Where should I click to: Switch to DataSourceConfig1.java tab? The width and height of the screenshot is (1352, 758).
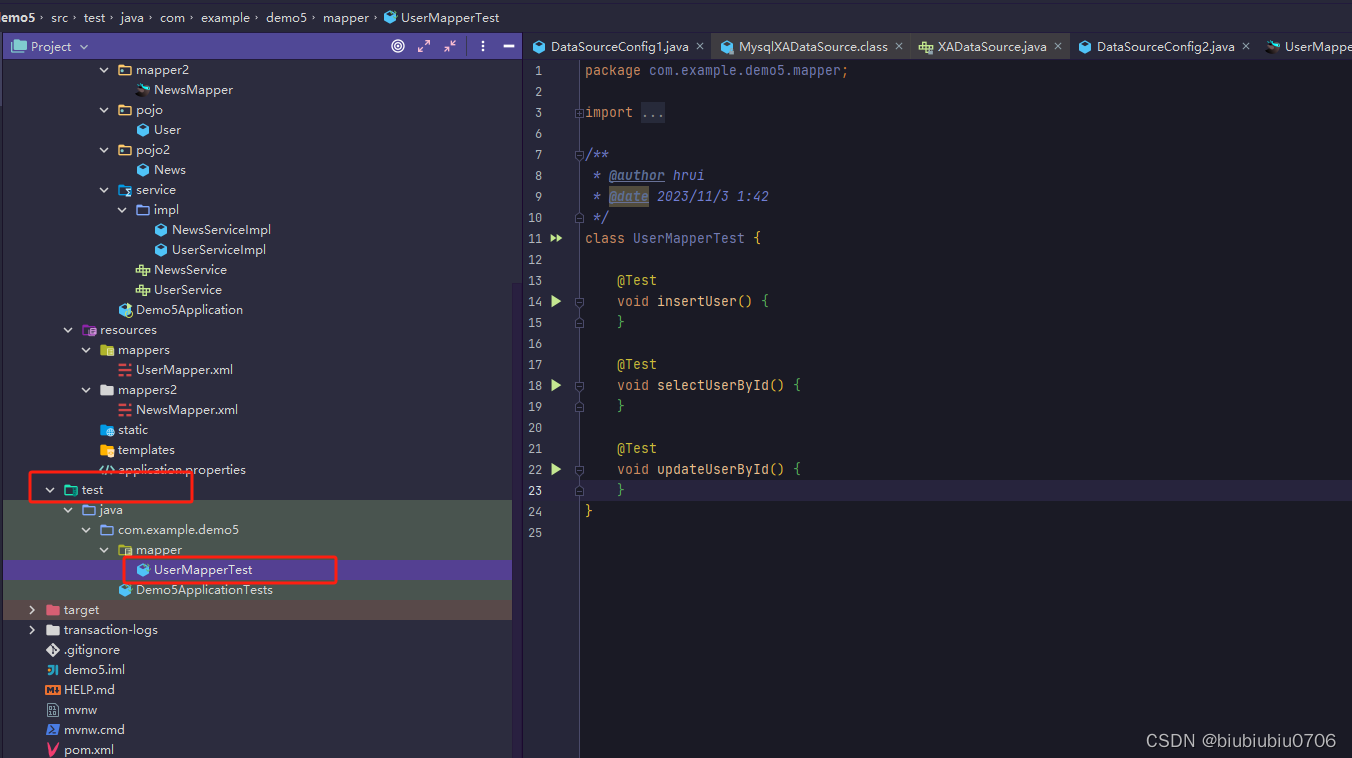(620, 47)
